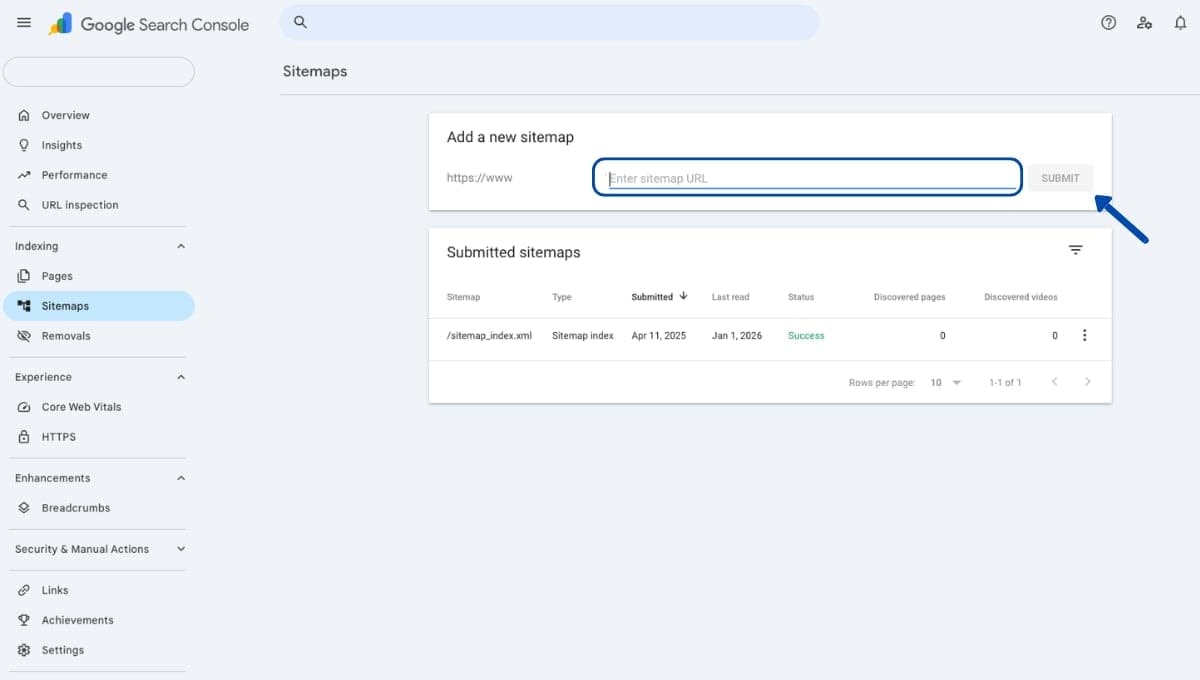Click the Apr 11, 2025 submitted date
This screenshot has height=680, width=1200.
point(659,336)
